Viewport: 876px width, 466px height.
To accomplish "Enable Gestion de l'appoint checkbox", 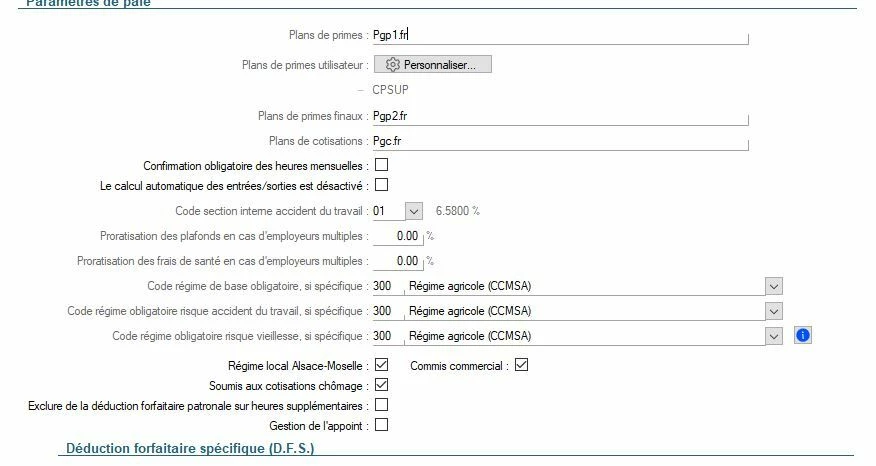I will click(381, 425).
